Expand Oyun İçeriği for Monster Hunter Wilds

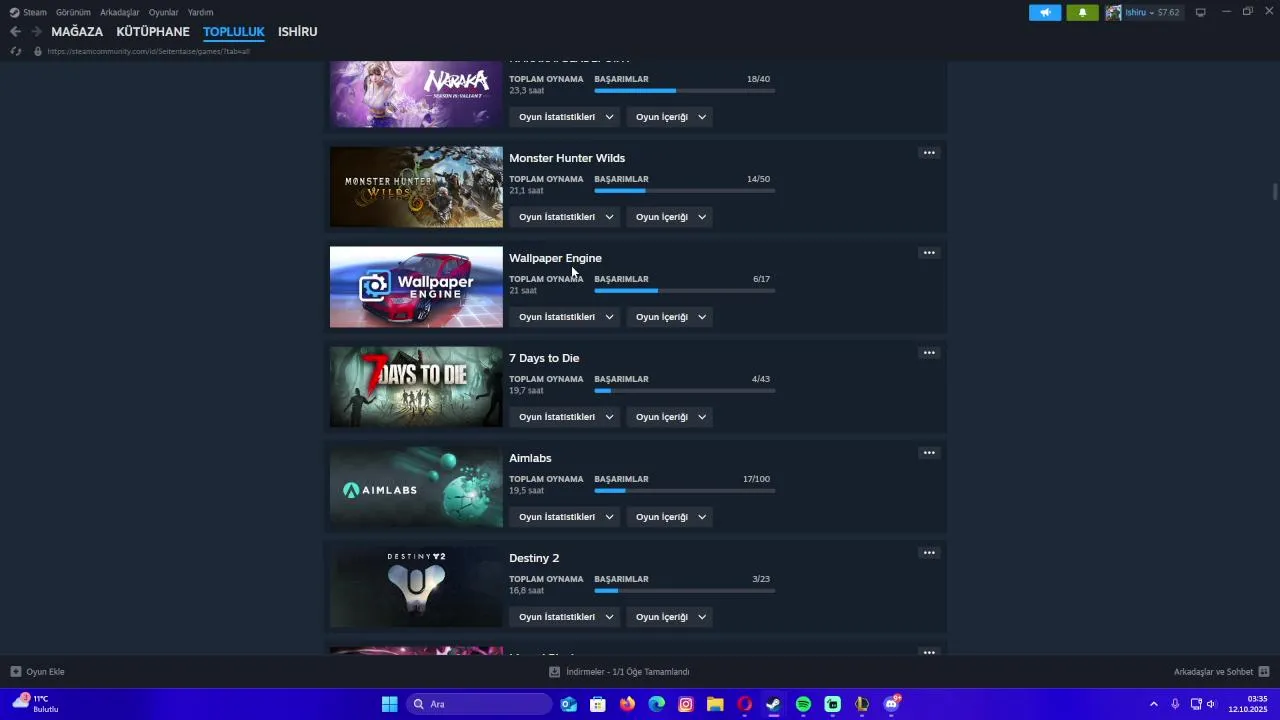pyautogui.click(x=670, y=217)
